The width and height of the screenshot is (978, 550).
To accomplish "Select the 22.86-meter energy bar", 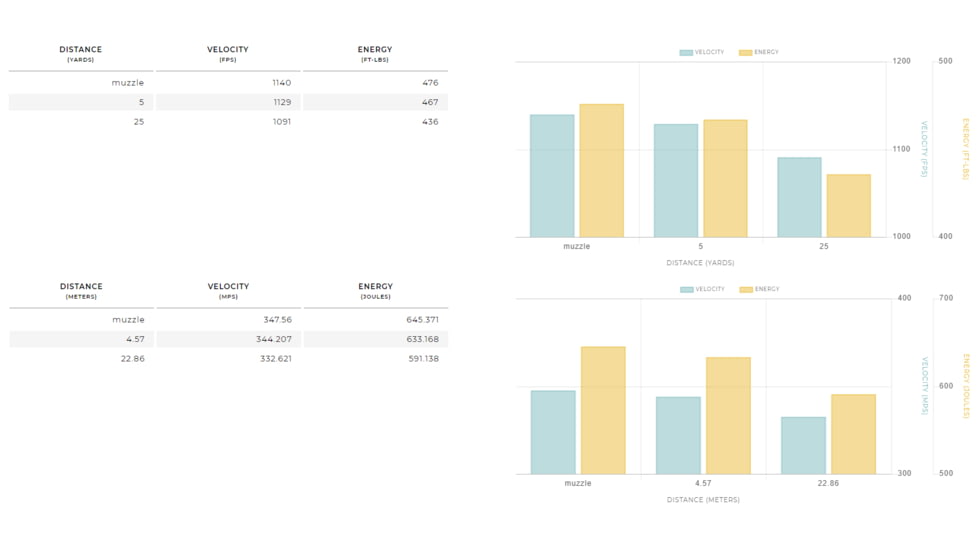I will coord(853,434).
